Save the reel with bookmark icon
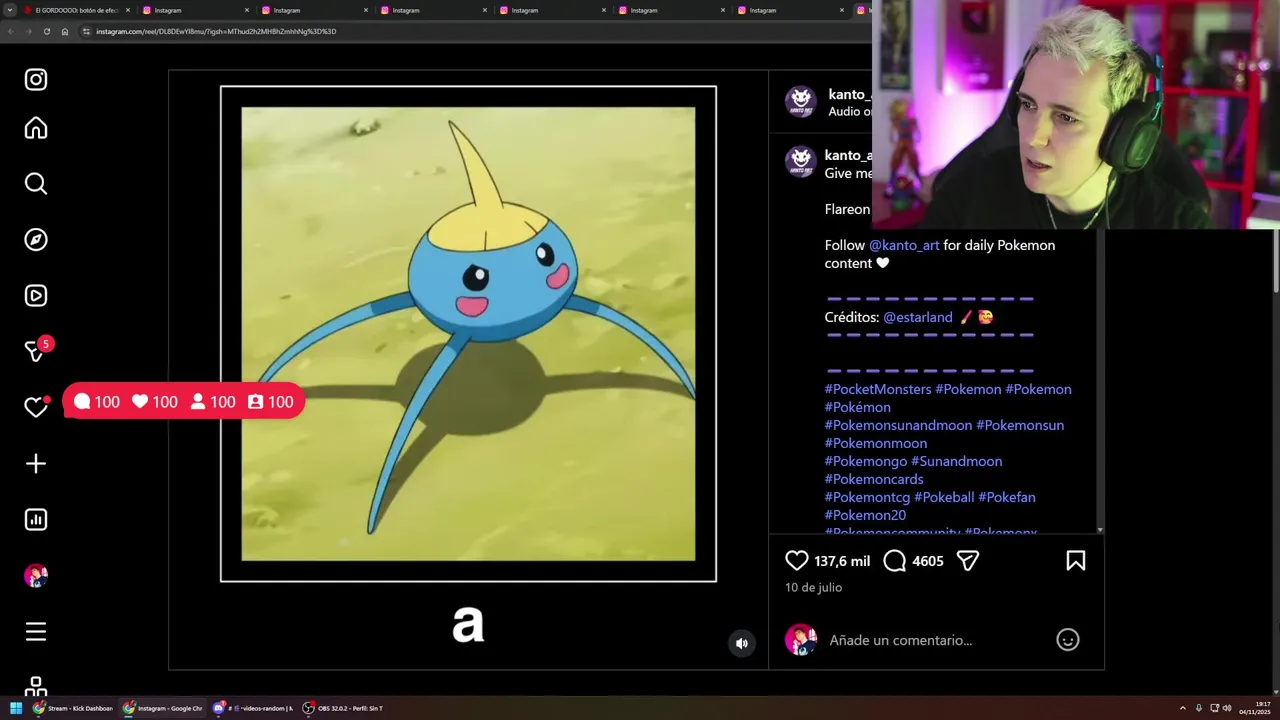This screenshot has width=1280, height=720. pos(1076,561)
